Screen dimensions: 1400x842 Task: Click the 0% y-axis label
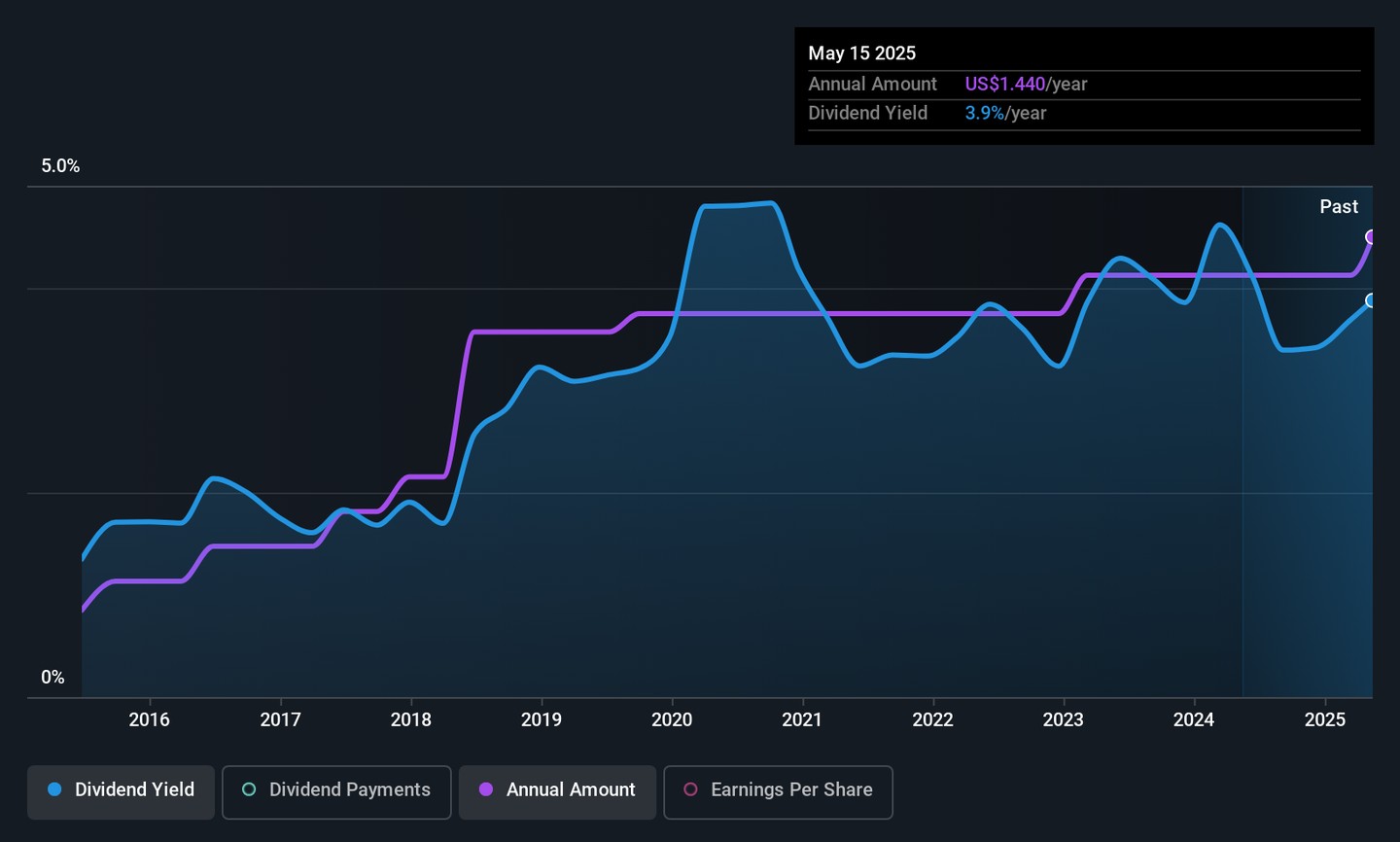(x=52, y=678)
